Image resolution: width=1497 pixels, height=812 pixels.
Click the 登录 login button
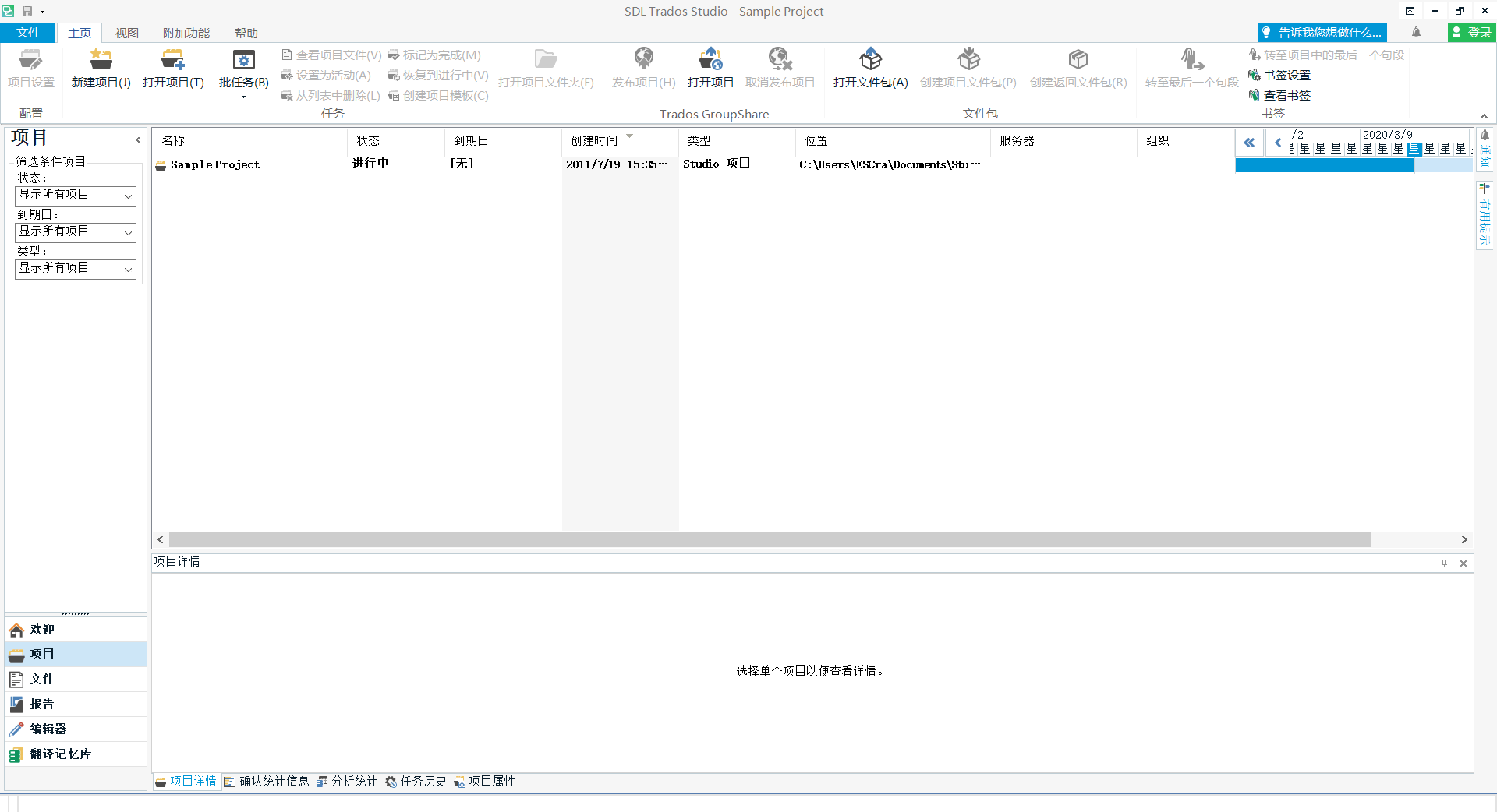(1472, 33)
